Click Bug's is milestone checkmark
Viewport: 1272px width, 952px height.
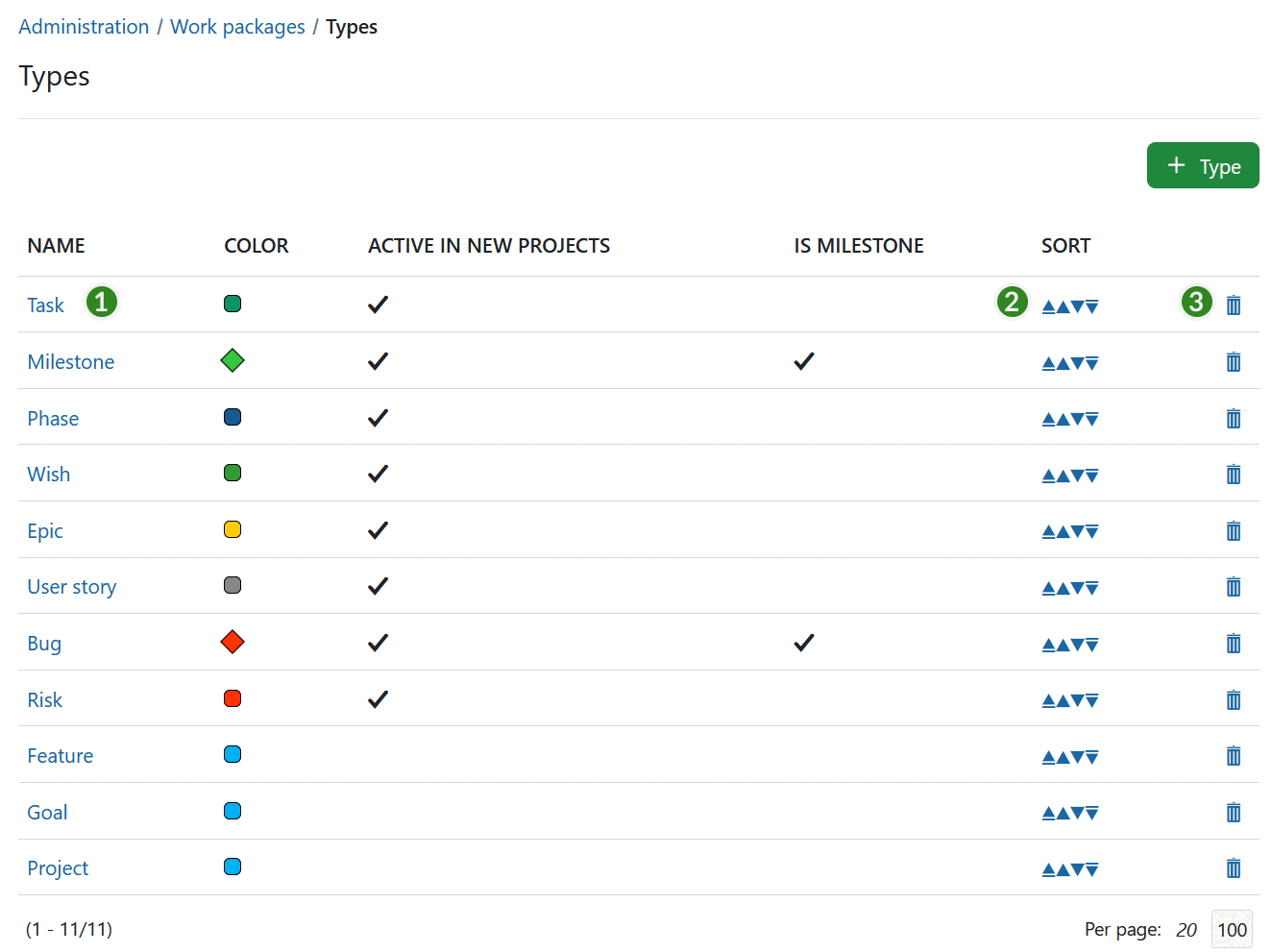pos(803,643)
